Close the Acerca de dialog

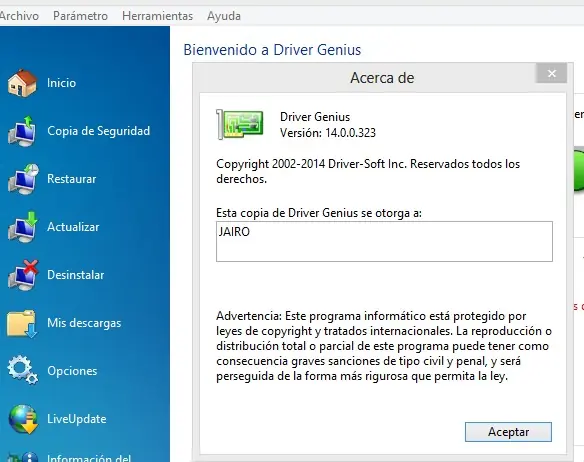coord(552,73)
